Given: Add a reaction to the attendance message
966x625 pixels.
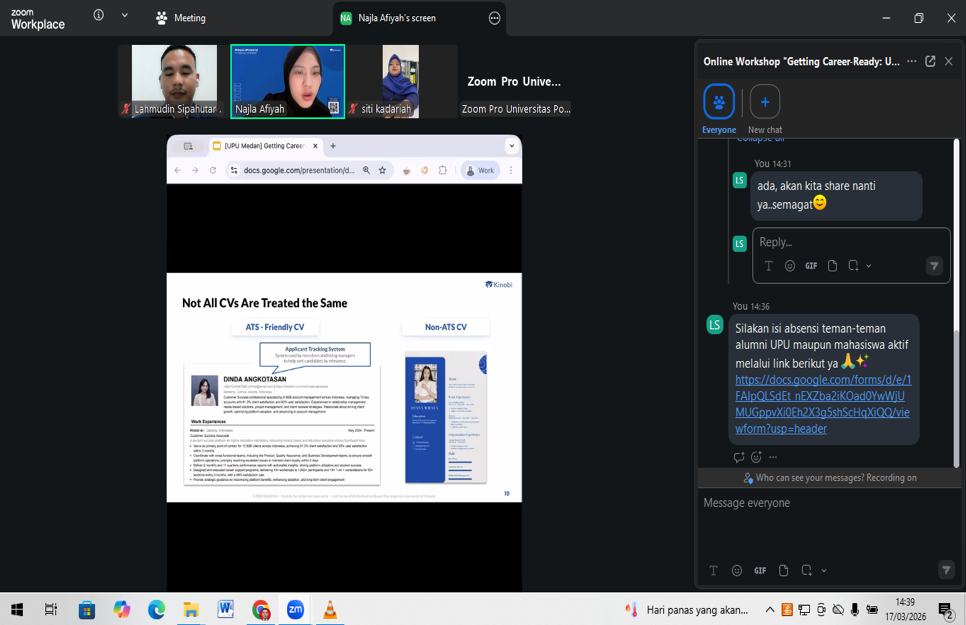Looking at the screenshot, I should click(x=756, y=457).
